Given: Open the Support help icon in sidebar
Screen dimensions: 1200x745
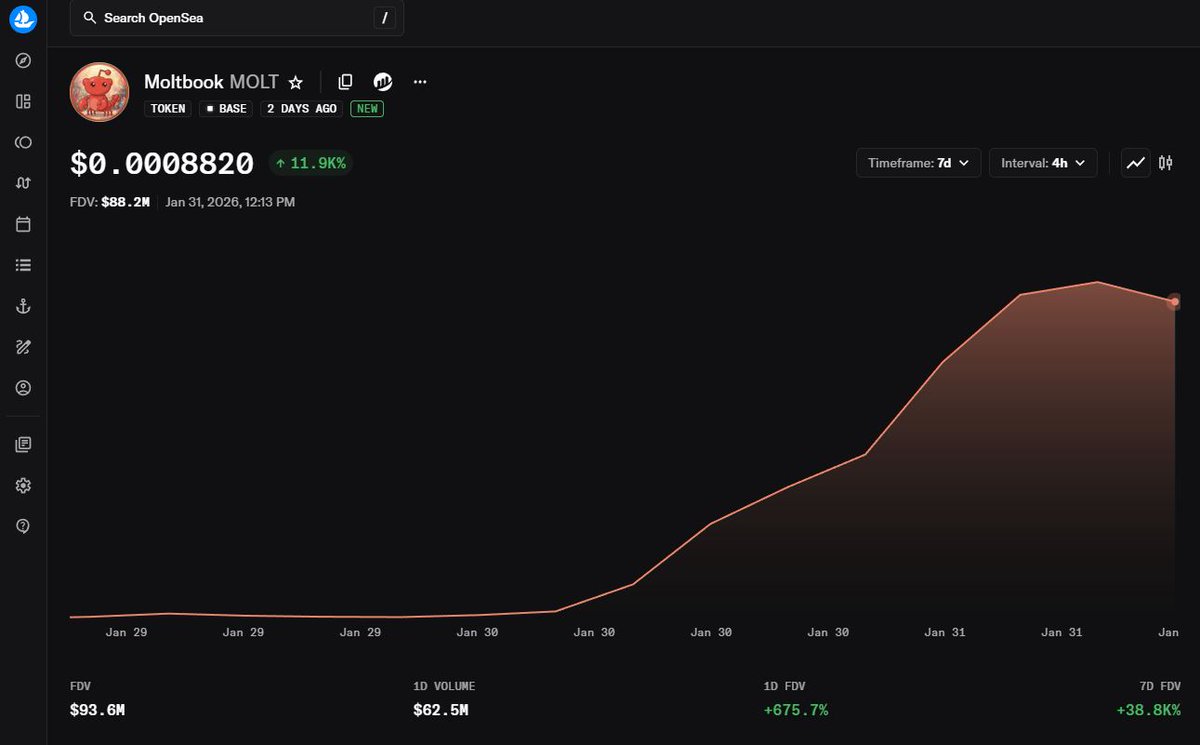Looking at the screenshot, I should tap(23, 526).
